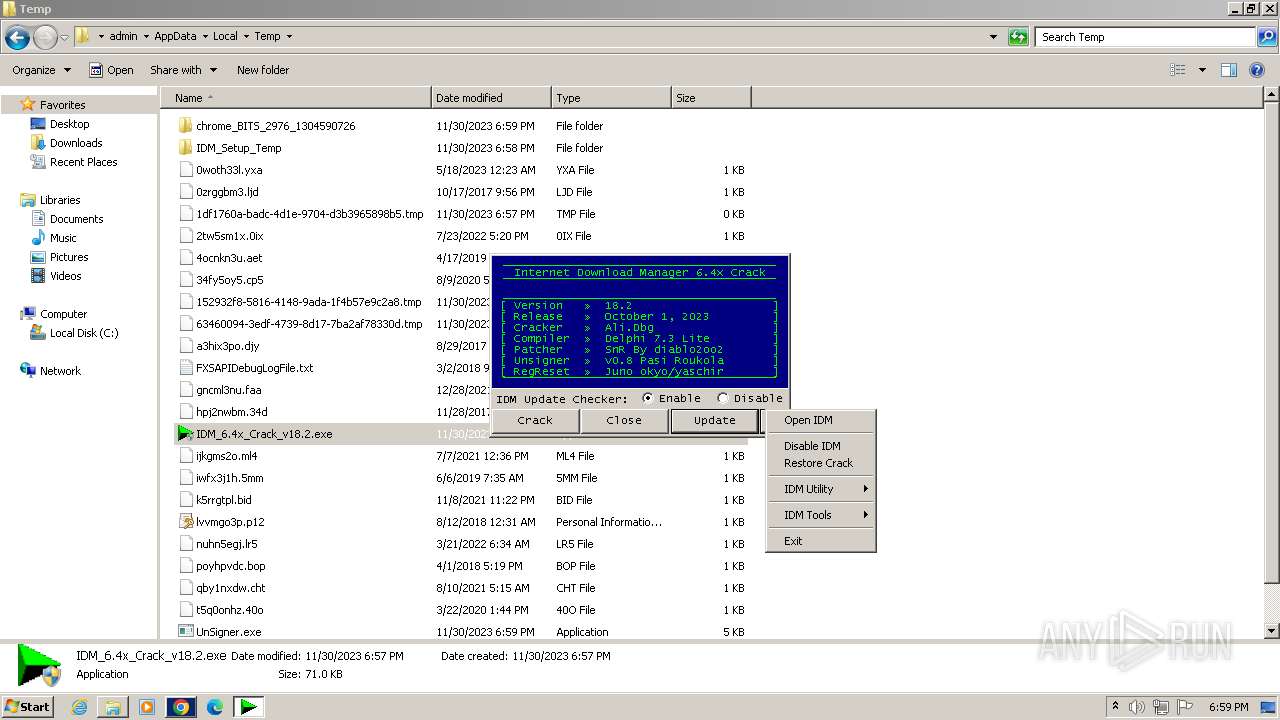Open the Organize dropdown menu
The width and height of the screenshot is (1280, 720).
pyautogui.click(x=41, y=70)
